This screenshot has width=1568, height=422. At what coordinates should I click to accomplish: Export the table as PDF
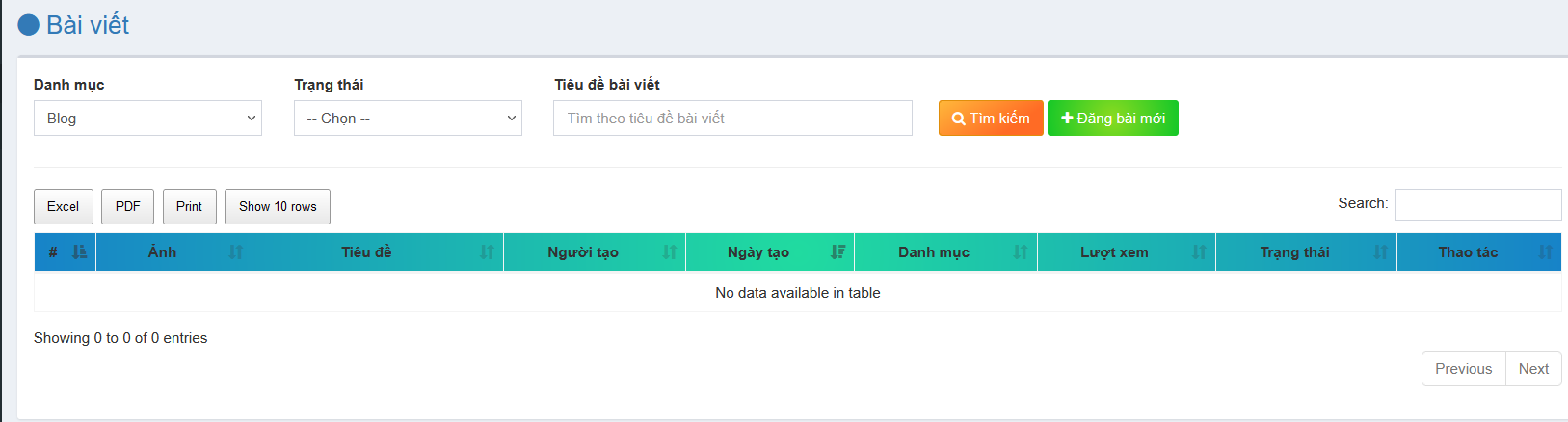(127, 207)
